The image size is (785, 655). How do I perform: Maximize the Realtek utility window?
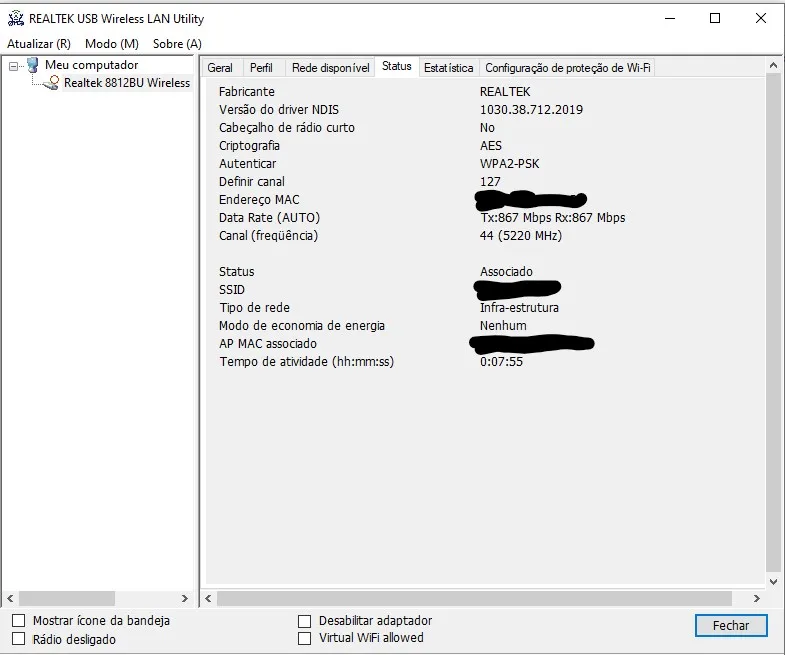tap(715, 19)
